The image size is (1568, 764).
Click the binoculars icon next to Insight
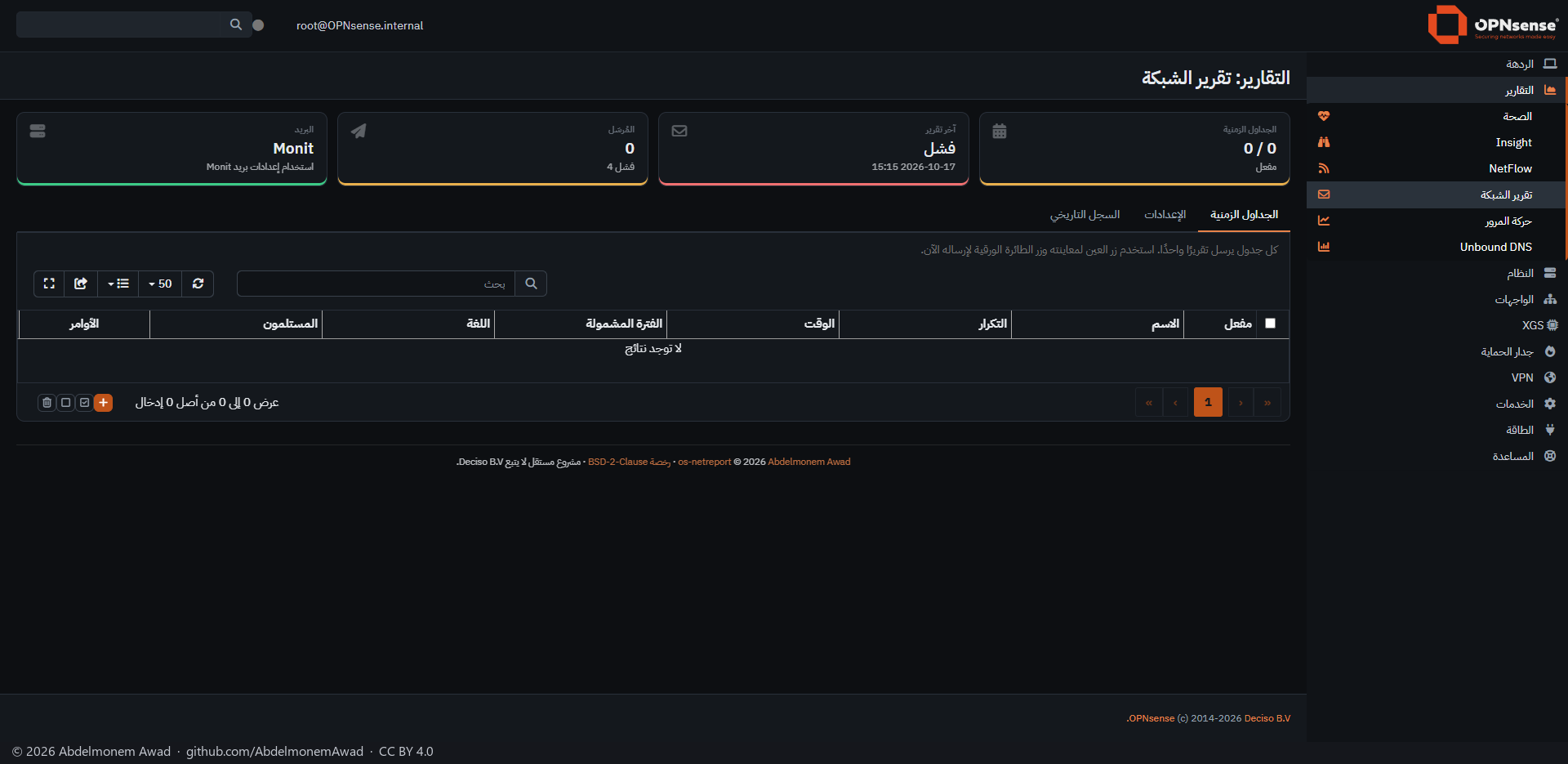click(x=1324, y=142)
